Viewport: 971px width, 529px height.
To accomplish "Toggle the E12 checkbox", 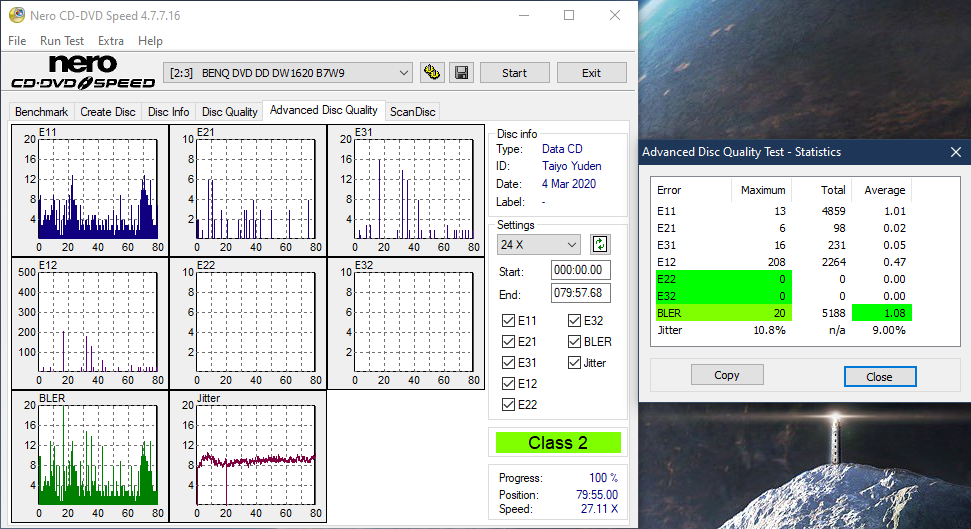I will pyautogui.click(x=508, y=383).
